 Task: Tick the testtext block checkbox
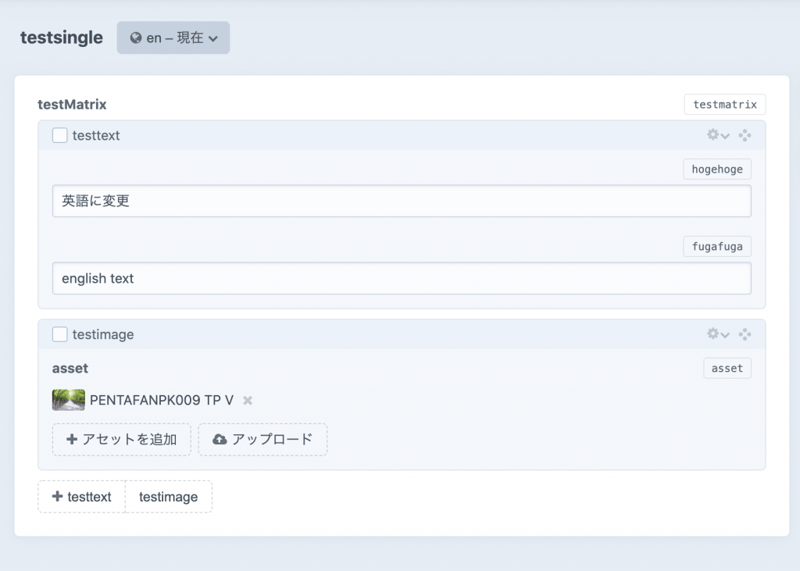pyautogui.click(x=60, y=135)
